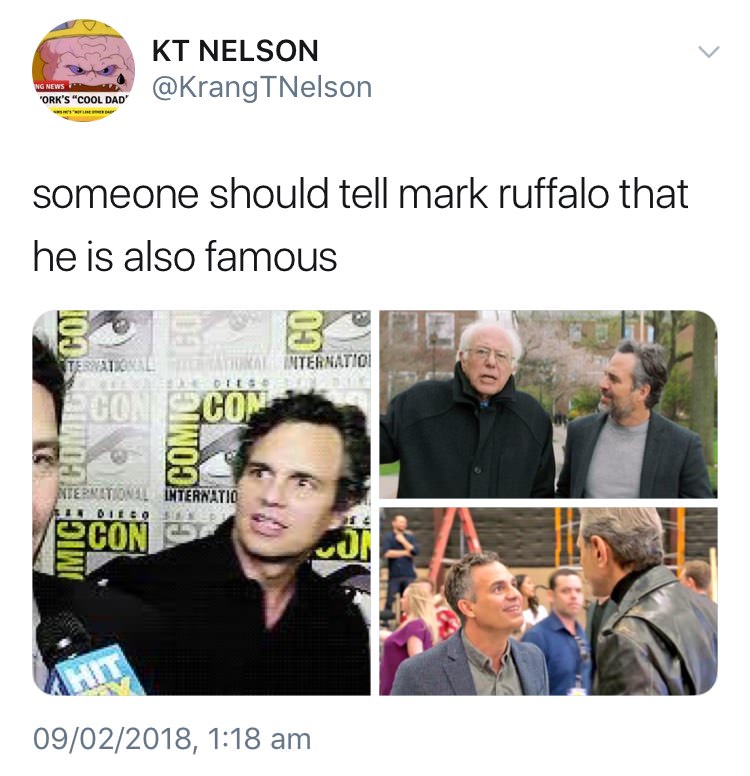View the top-right outdoor campus photo
The image size is (750, 776).
pyautogui.click(x=549, y=404)
